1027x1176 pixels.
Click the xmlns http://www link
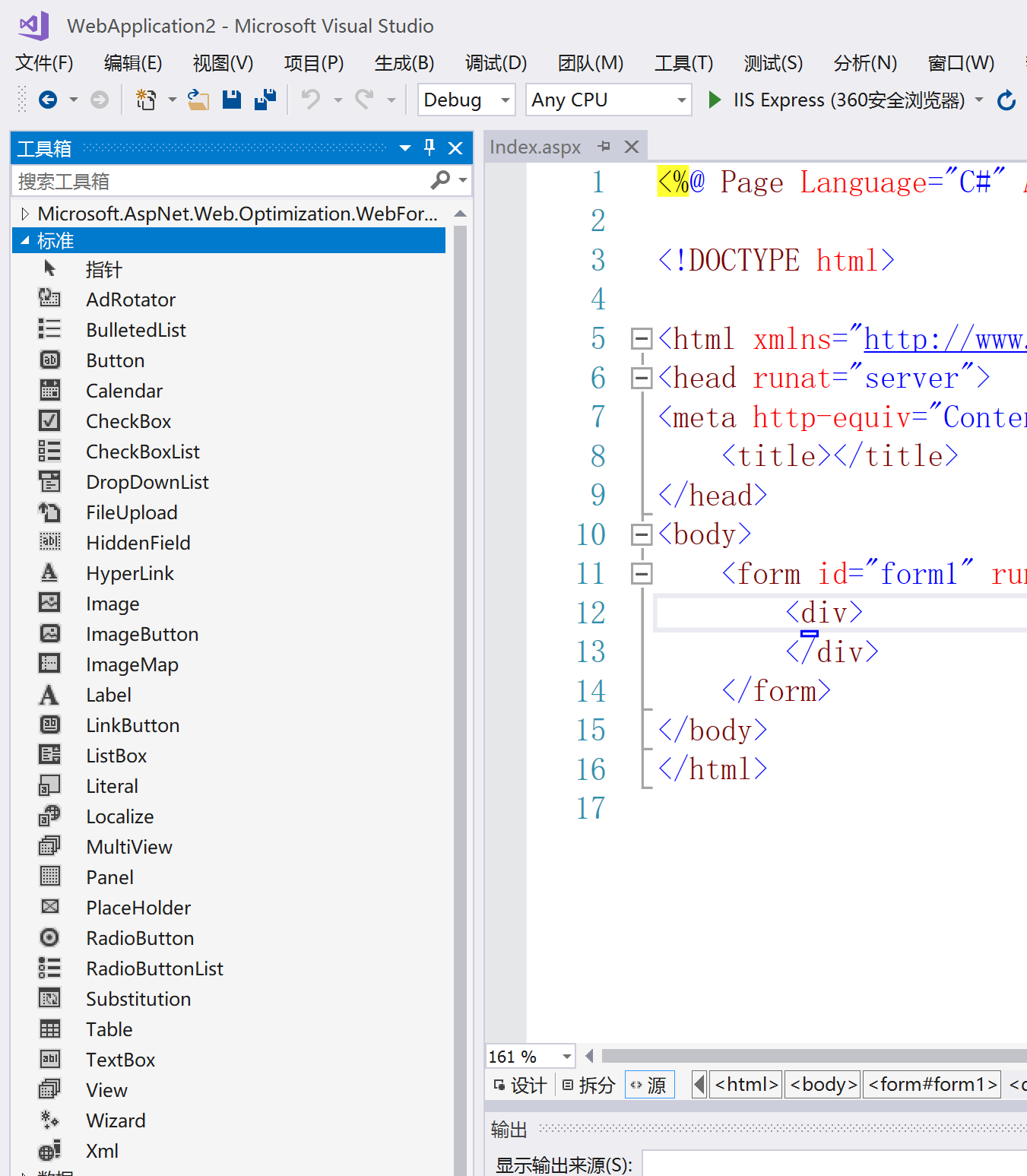click(944, 339)
